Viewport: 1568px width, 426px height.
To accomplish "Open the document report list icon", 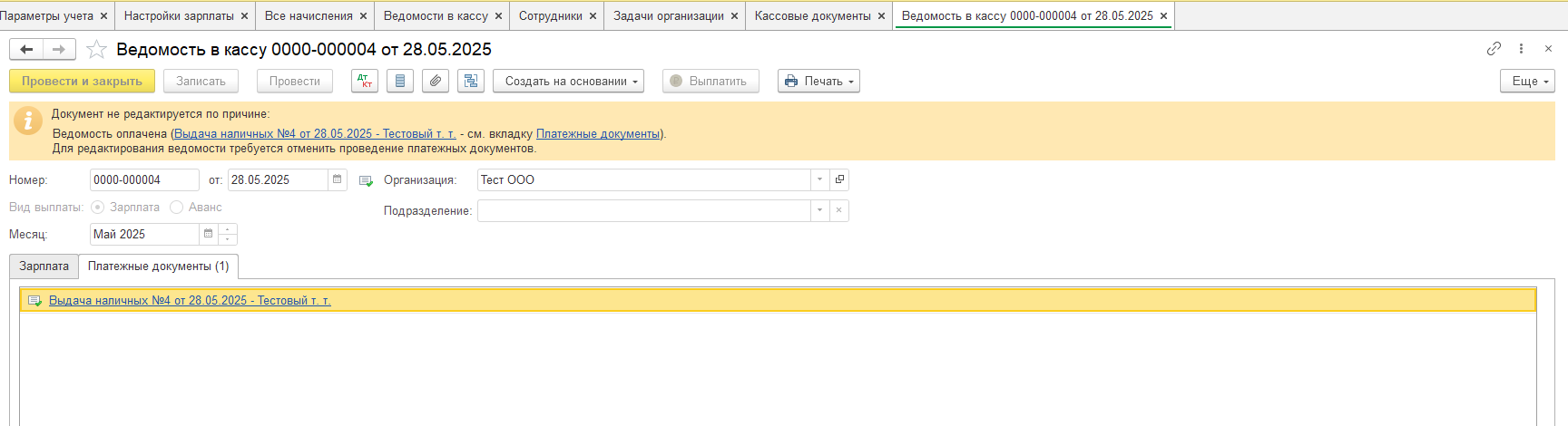I will point(400,81).
